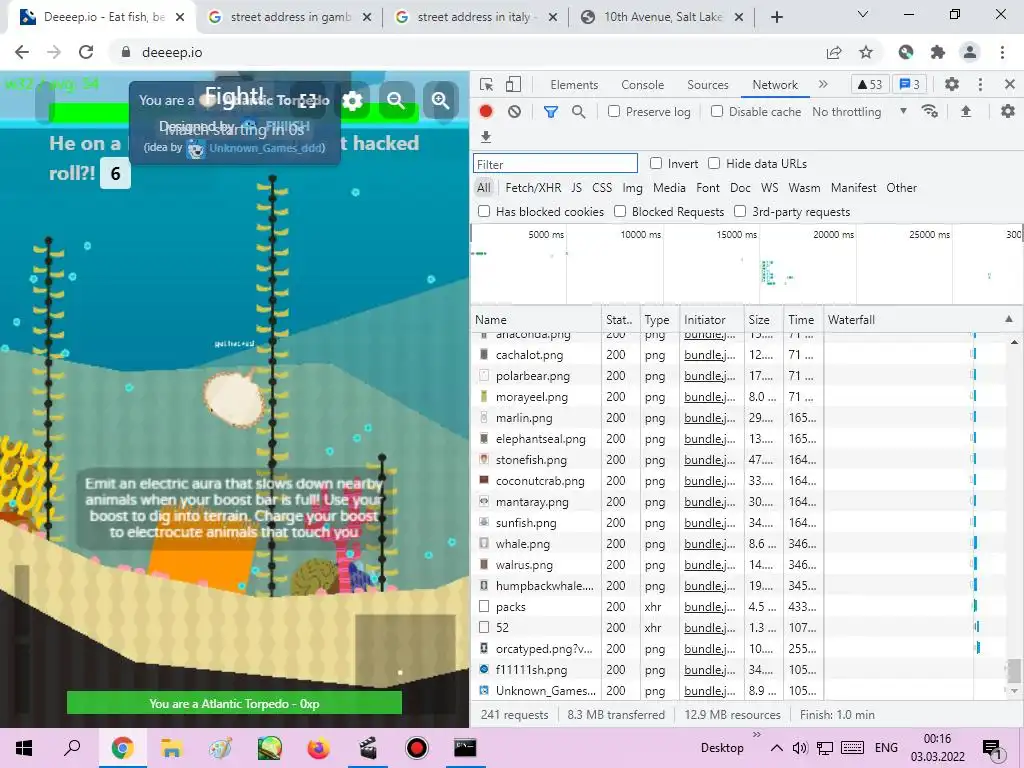This screenshot has width=1024, height=768.
Task: Switch to the Sources tab
Action: pyautogui.click(x=707, y=85)
